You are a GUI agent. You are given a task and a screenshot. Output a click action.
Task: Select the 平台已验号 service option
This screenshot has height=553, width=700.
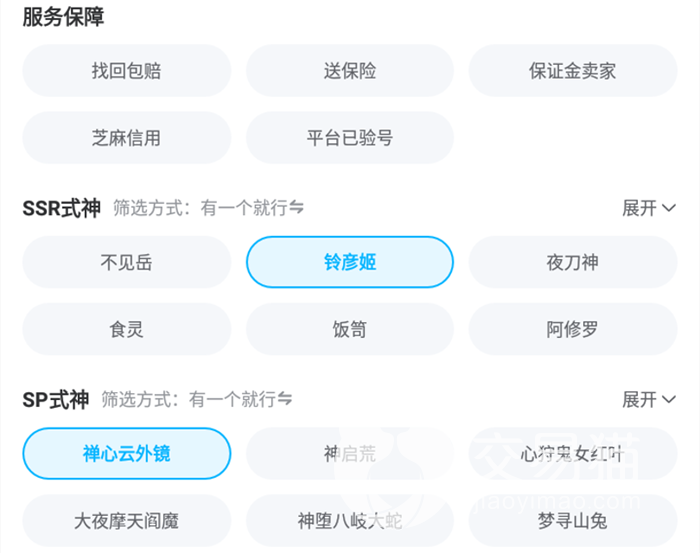(350, 138)
